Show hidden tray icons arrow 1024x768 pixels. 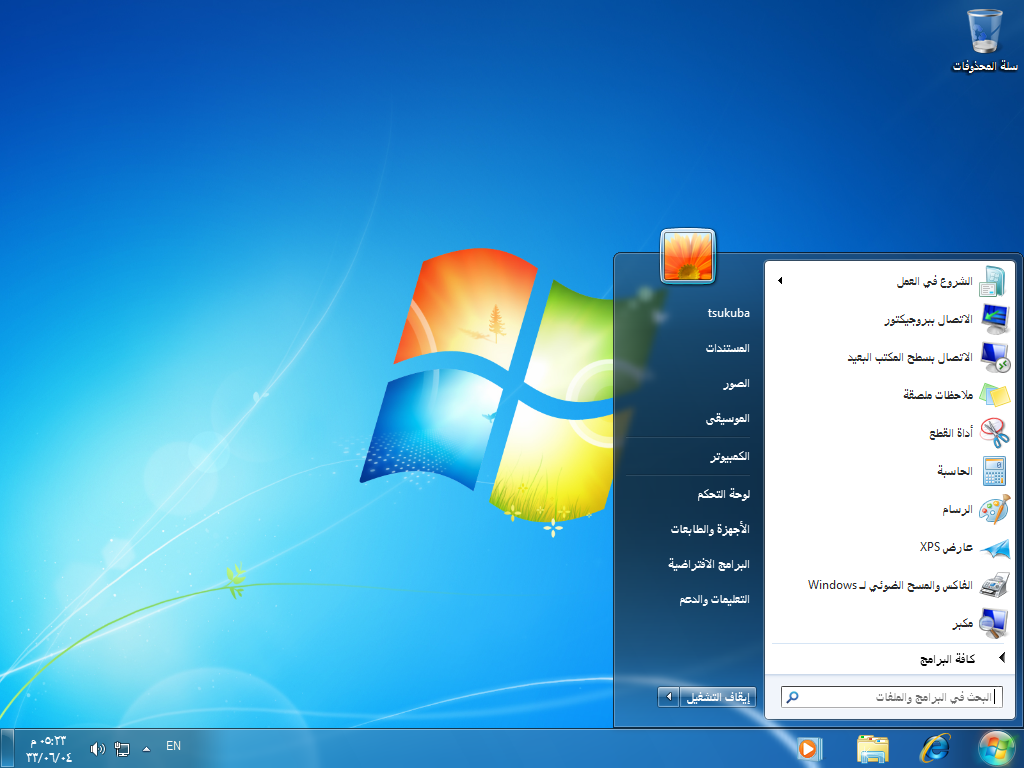[x=146, y=749]
